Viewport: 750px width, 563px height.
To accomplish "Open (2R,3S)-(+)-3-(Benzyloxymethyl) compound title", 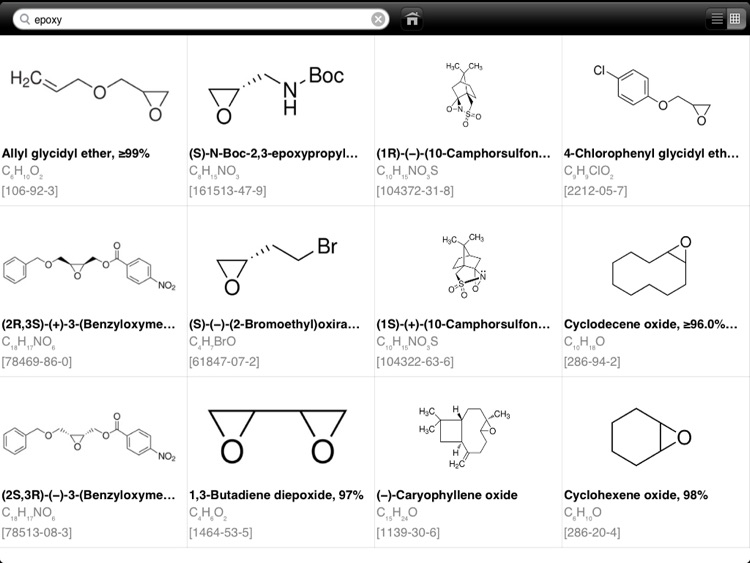I will pos(88,324).
